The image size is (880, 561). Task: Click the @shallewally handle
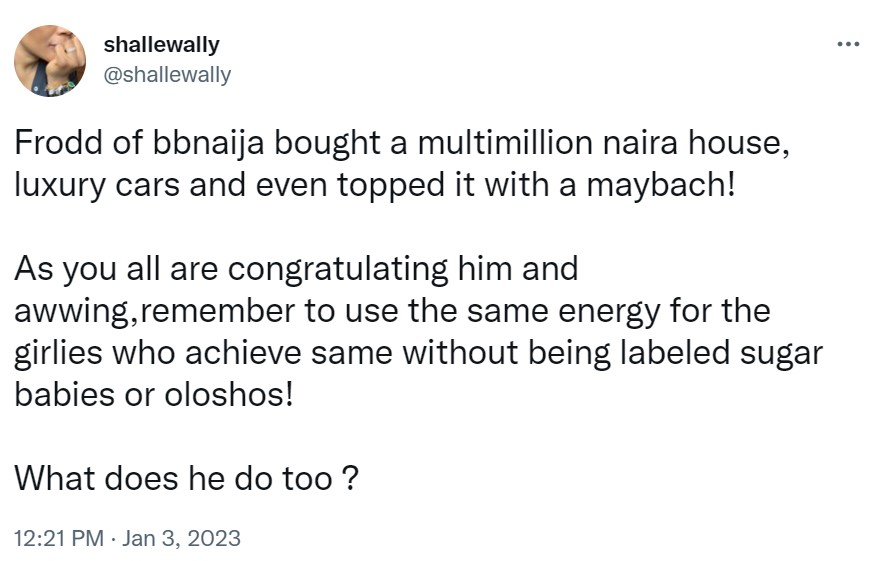point(167,75)
